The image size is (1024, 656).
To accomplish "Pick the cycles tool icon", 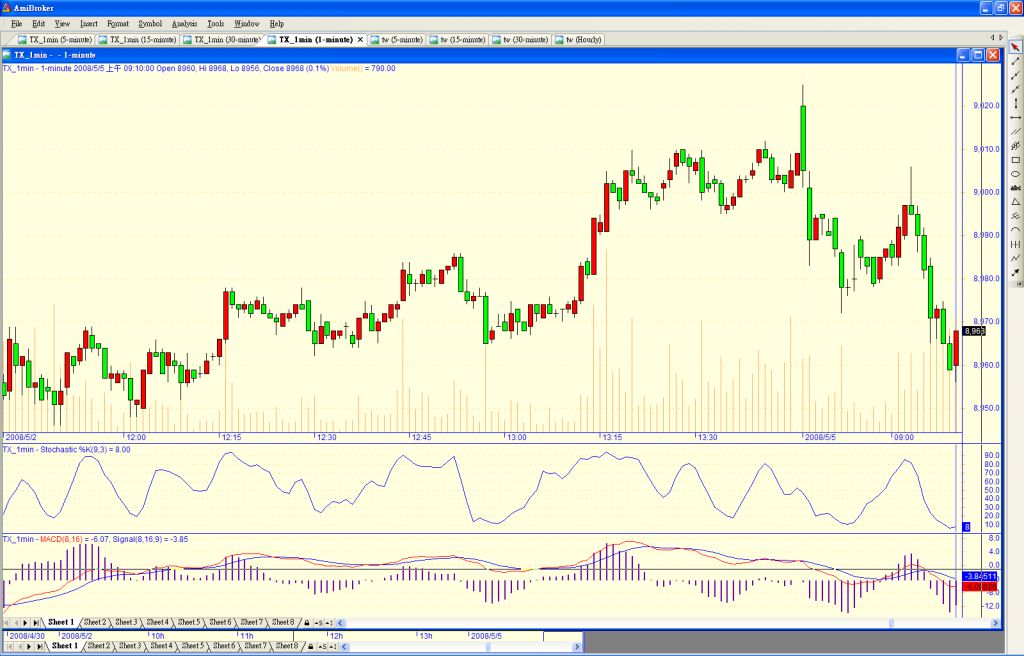I will [1016, 244].
